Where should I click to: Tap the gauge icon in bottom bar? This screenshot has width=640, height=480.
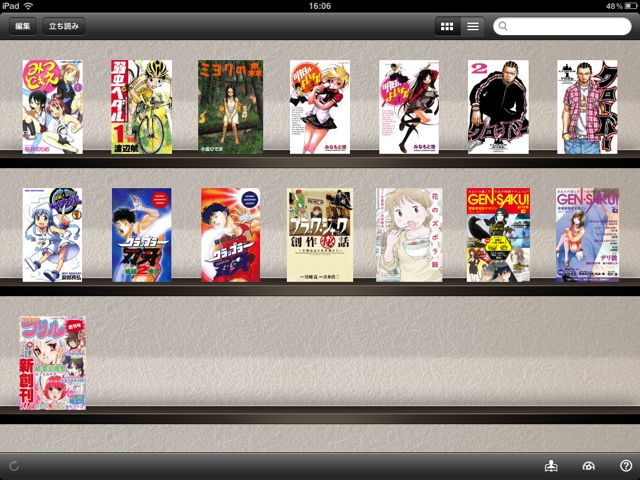(x=589, y=466)
